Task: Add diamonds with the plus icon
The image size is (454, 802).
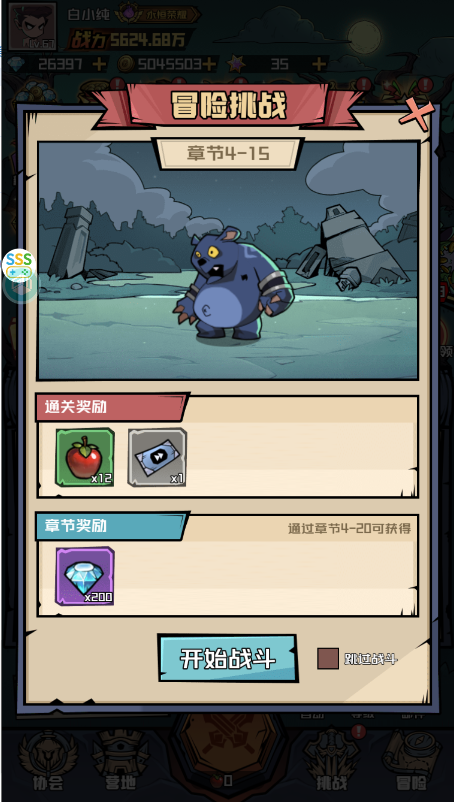Action: coord(99,64)
